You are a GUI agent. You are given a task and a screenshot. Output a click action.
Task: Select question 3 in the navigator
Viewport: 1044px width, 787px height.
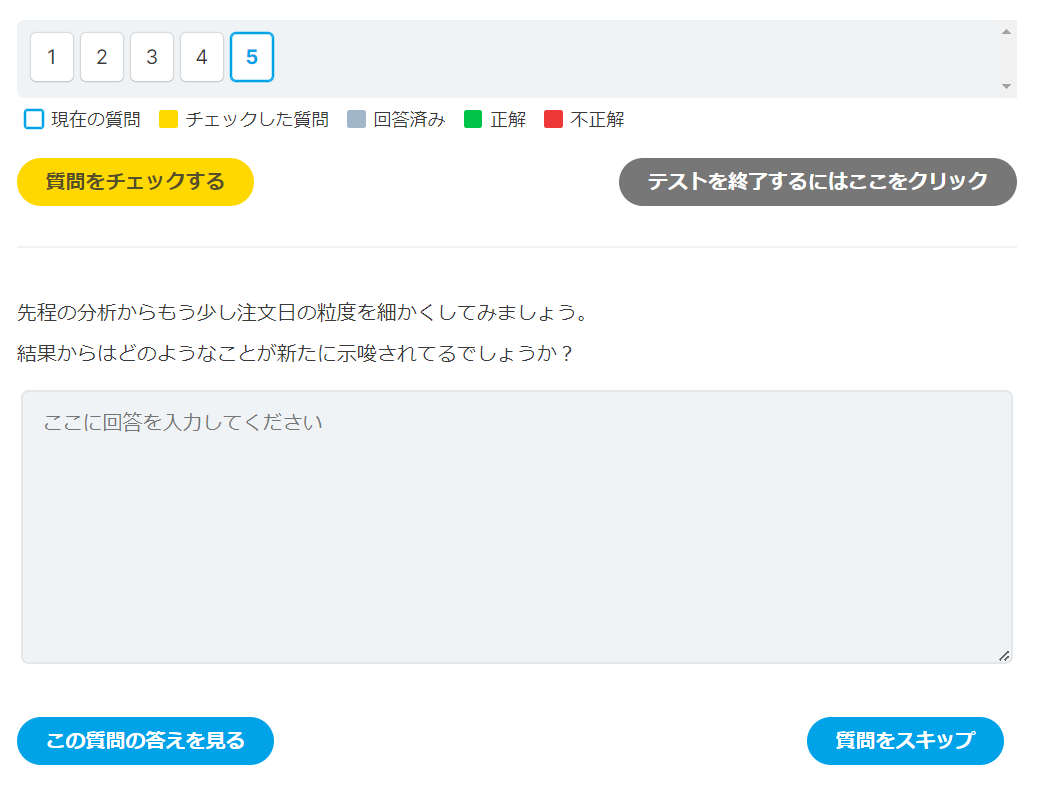pyautogui.click(x=152, y=57)
